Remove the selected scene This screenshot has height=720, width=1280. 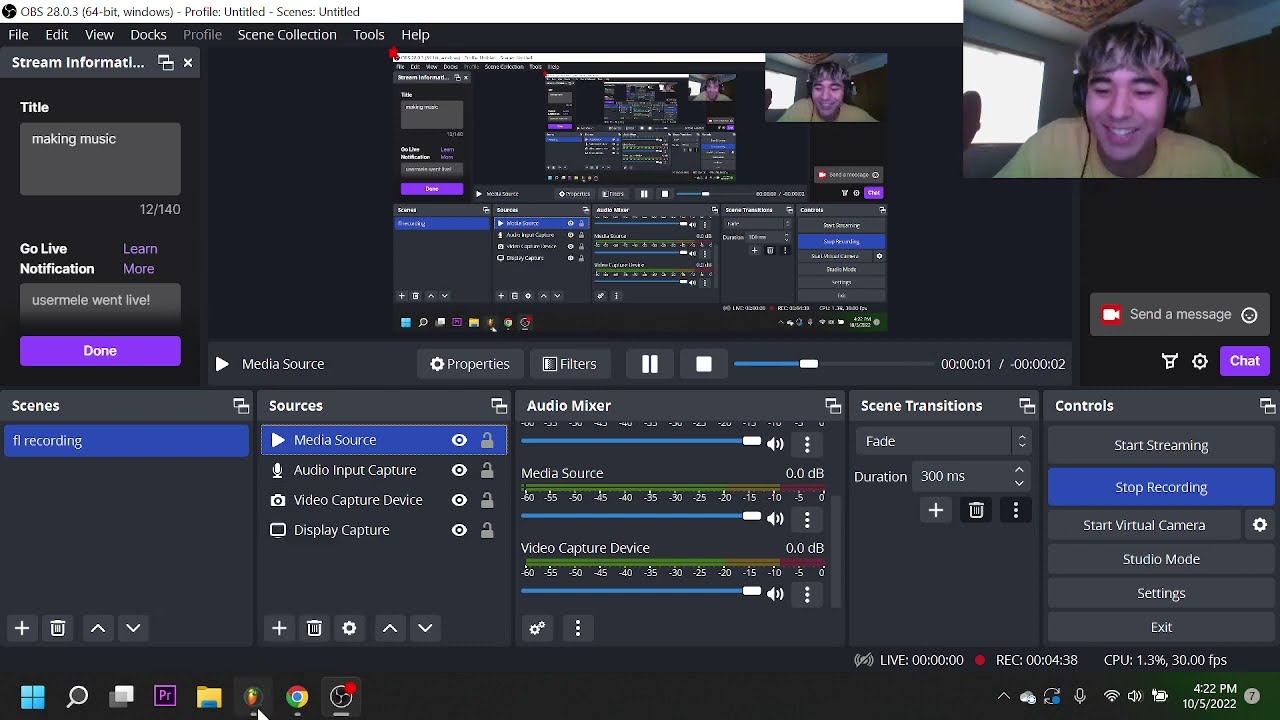(x=58, y=628)
